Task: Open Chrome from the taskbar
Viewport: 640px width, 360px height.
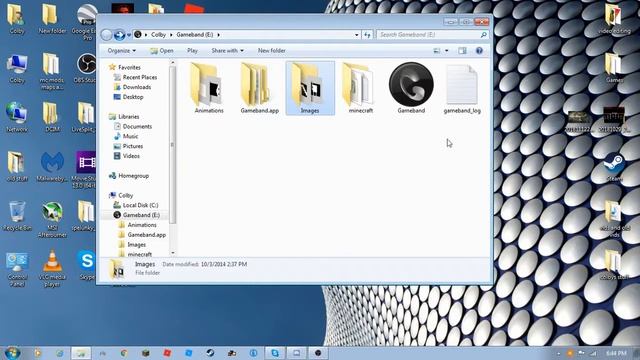Action: pyautogui.click(x=124, y=353)
